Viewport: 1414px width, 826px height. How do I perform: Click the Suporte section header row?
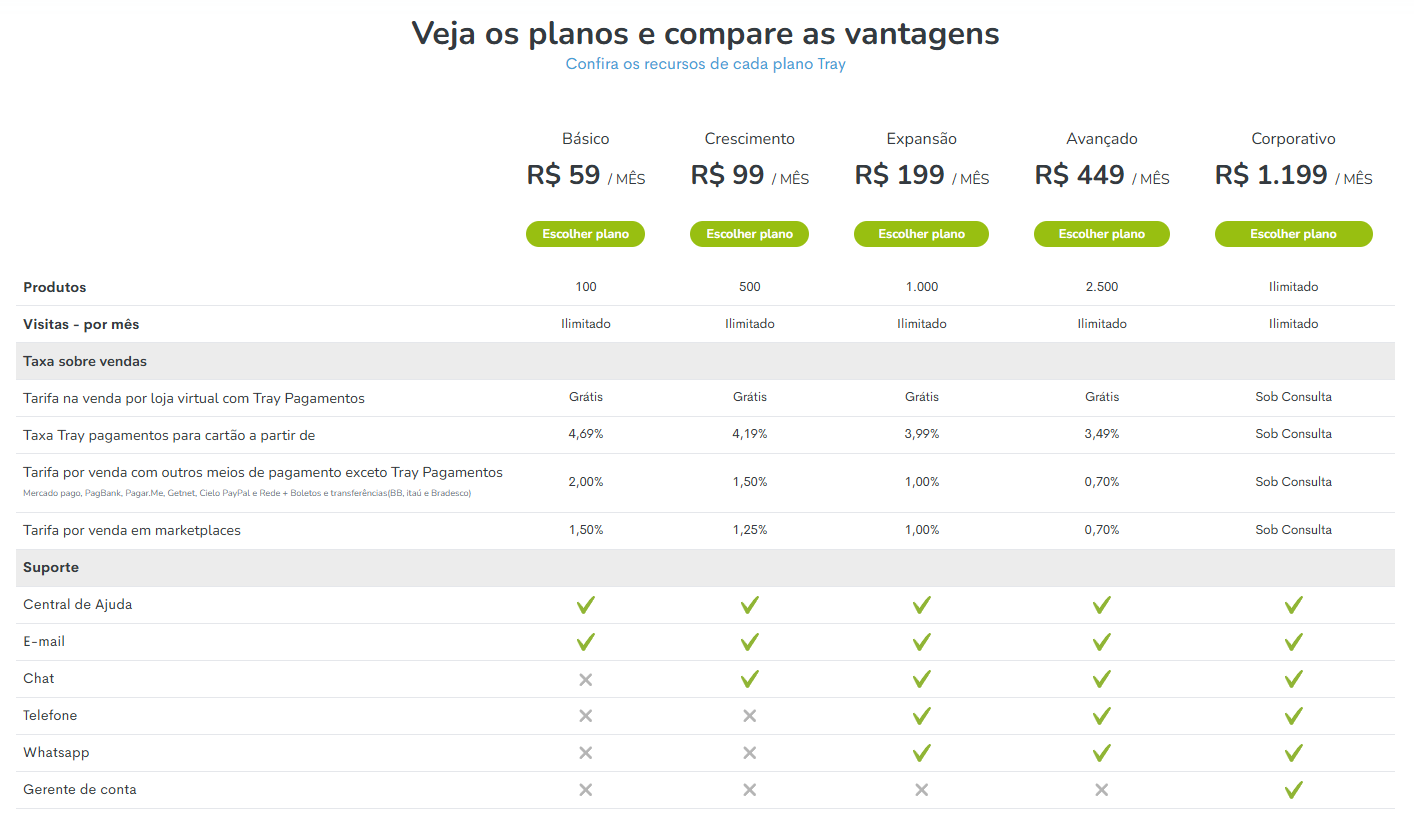click(705, 568)
